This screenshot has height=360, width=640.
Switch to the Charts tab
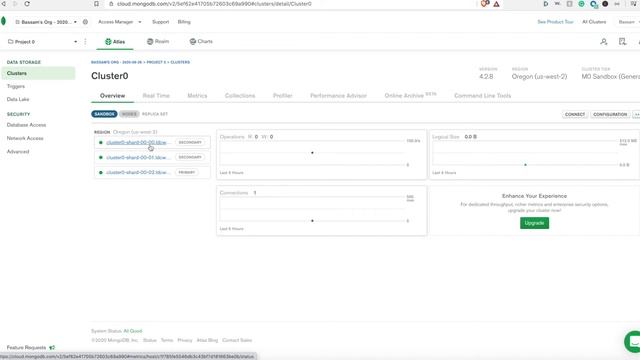click(x=201, y=42)
